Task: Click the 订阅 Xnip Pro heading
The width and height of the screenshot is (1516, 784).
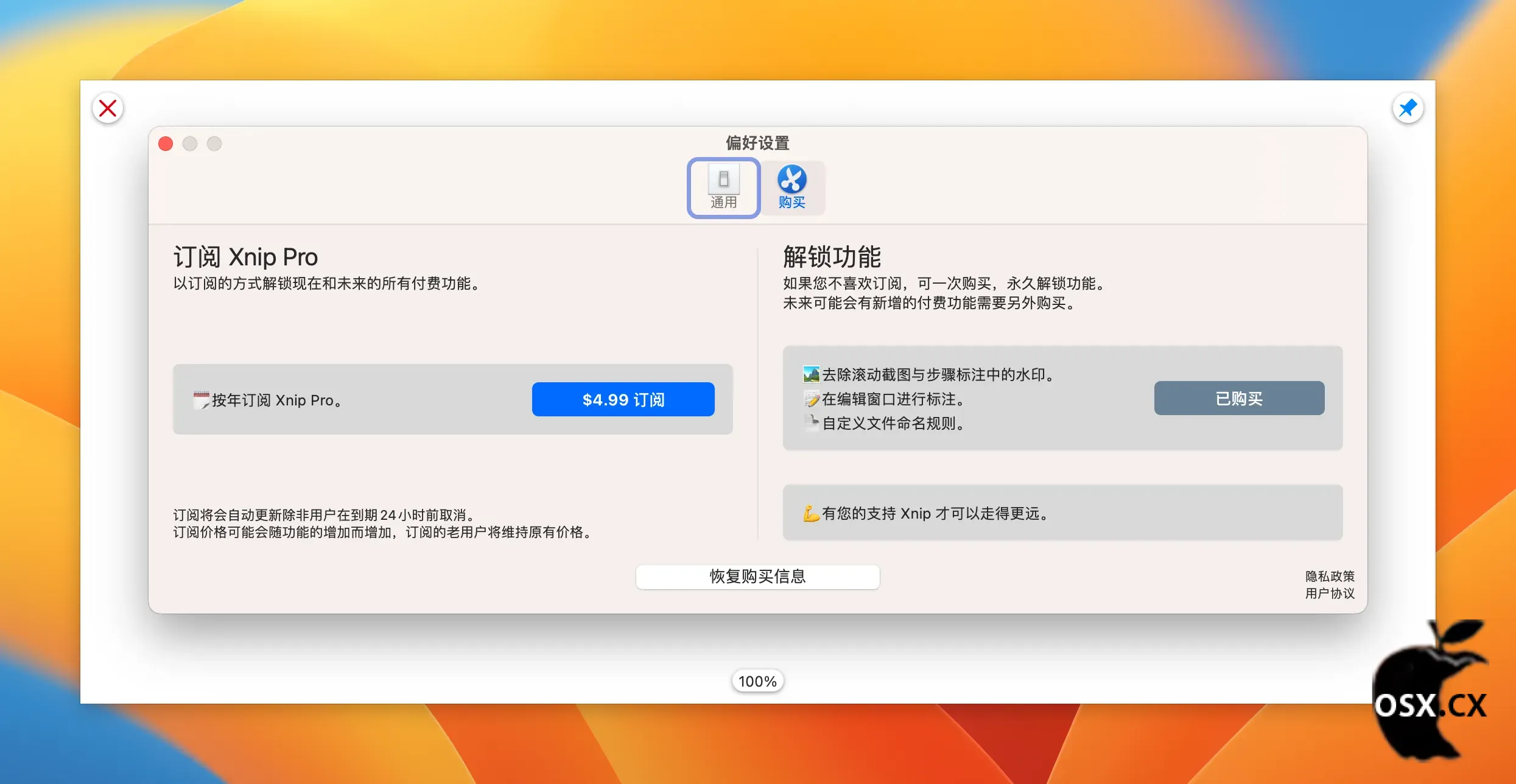Action: (245, 257)
